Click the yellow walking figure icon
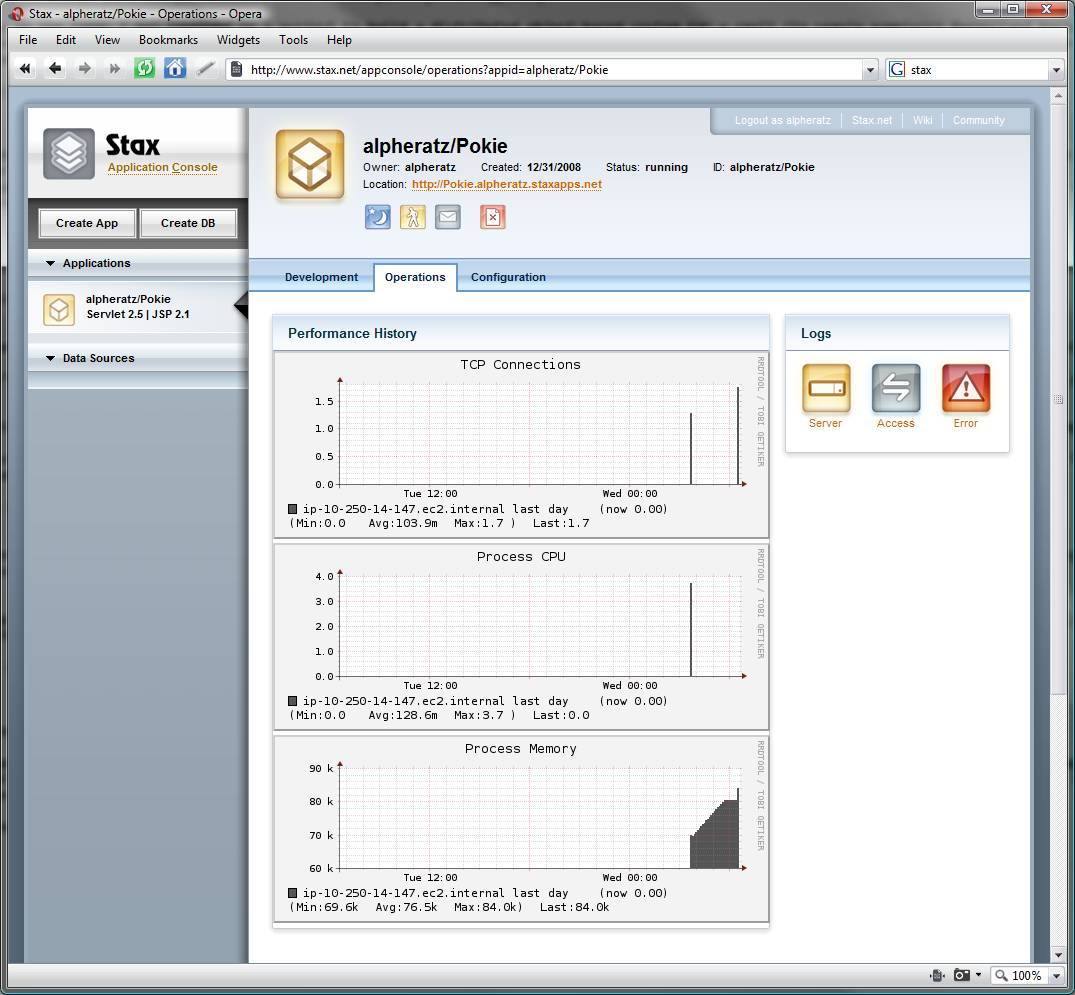 (413, 217)
